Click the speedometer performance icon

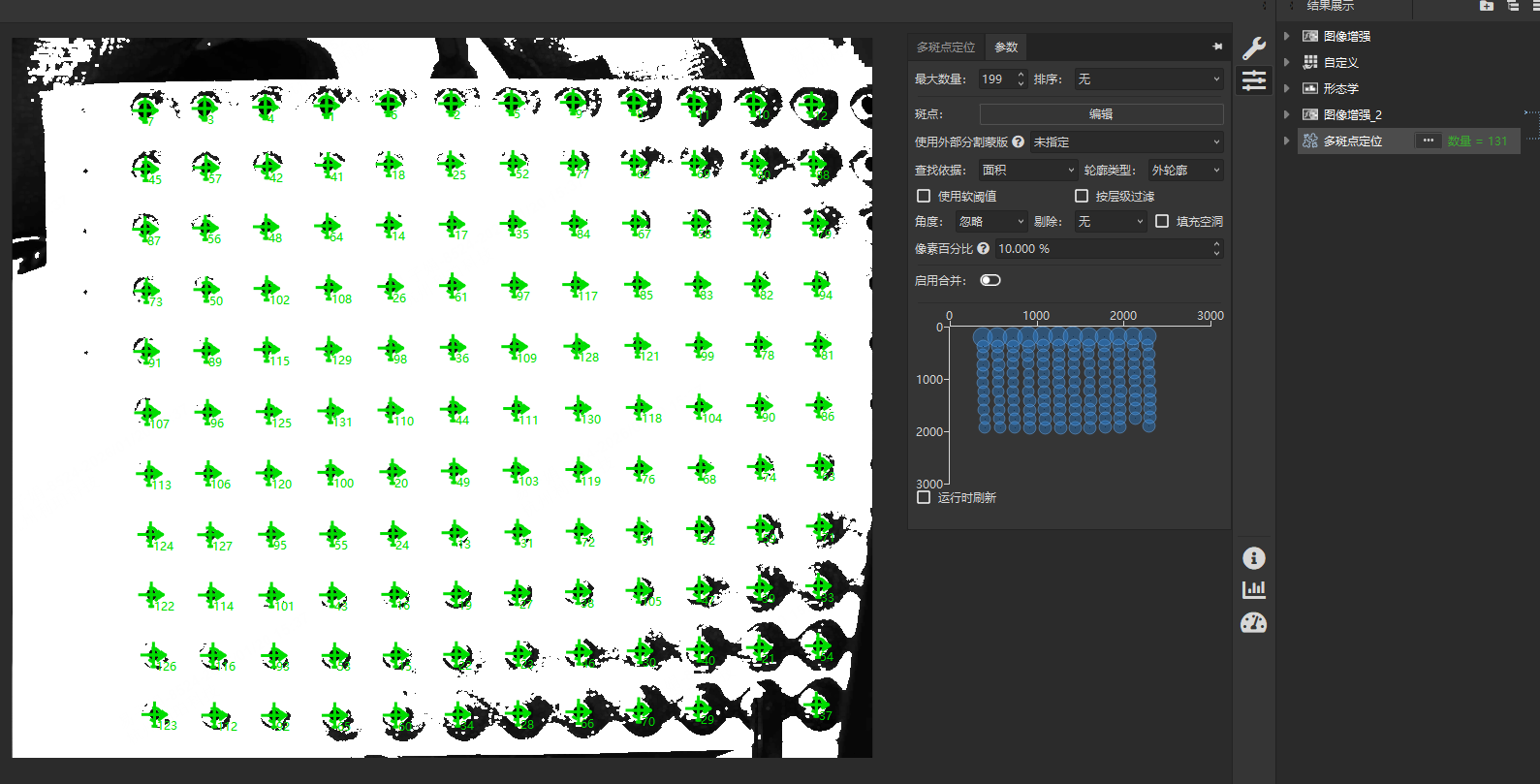click(1254, 623)
